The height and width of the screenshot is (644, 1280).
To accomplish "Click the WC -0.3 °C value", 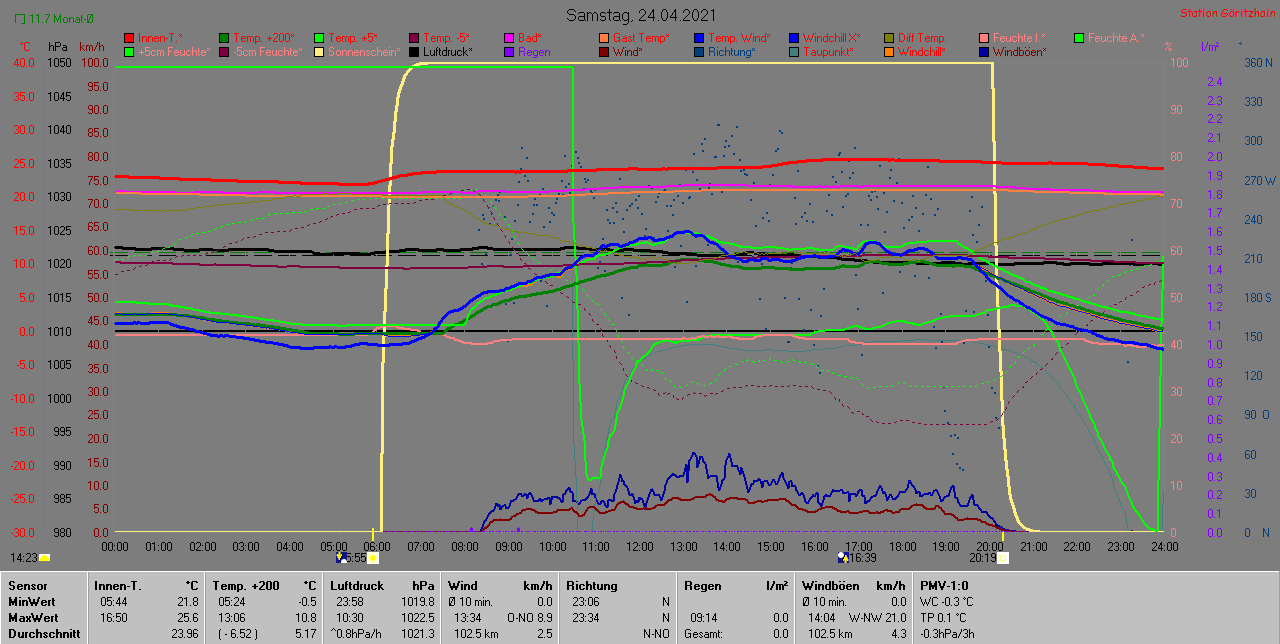I will pos(947,602).
